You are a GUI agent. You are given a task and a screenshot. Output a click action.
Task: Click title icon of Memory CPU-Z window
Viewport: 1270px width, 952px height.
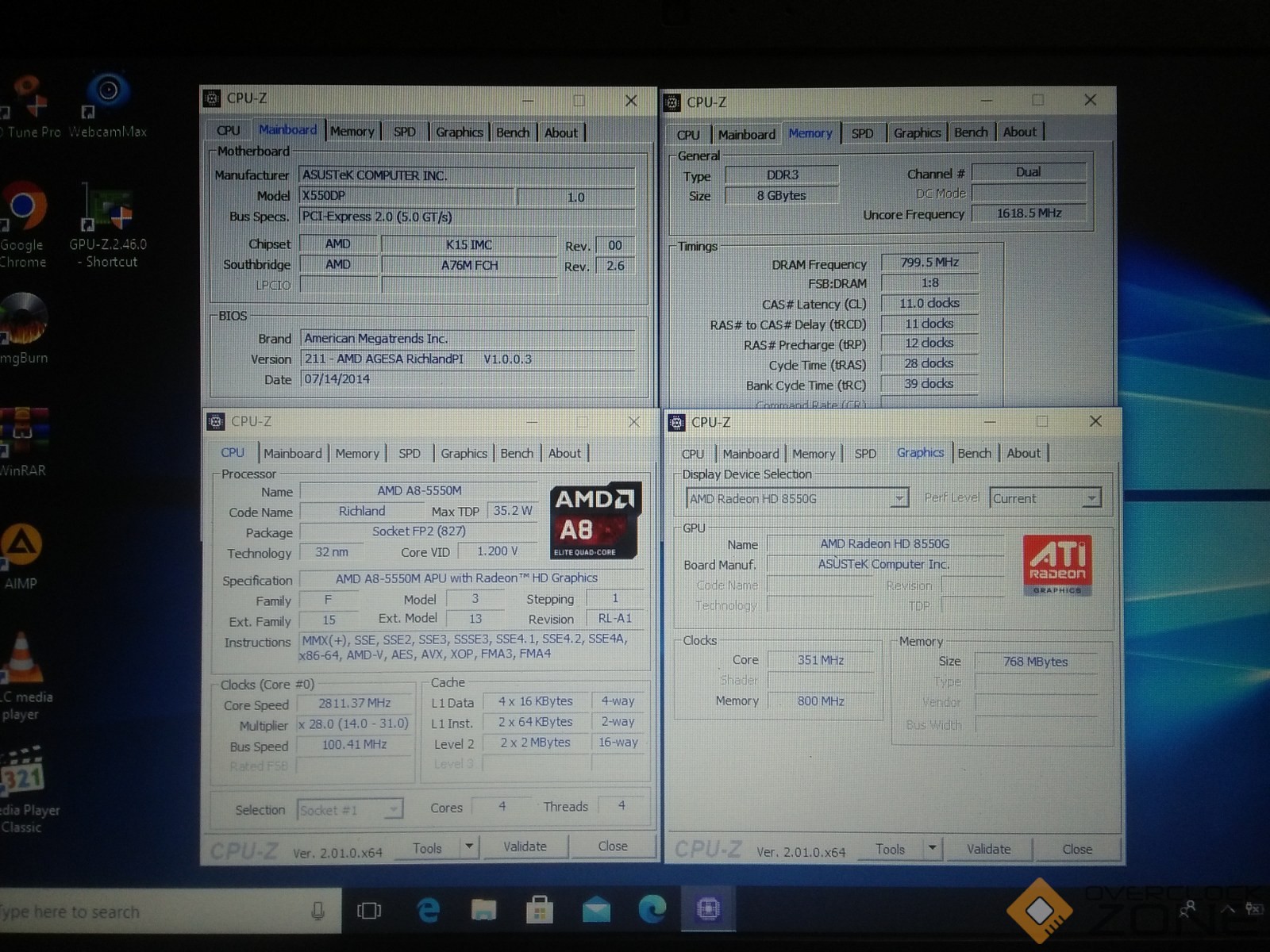point(672,102)
